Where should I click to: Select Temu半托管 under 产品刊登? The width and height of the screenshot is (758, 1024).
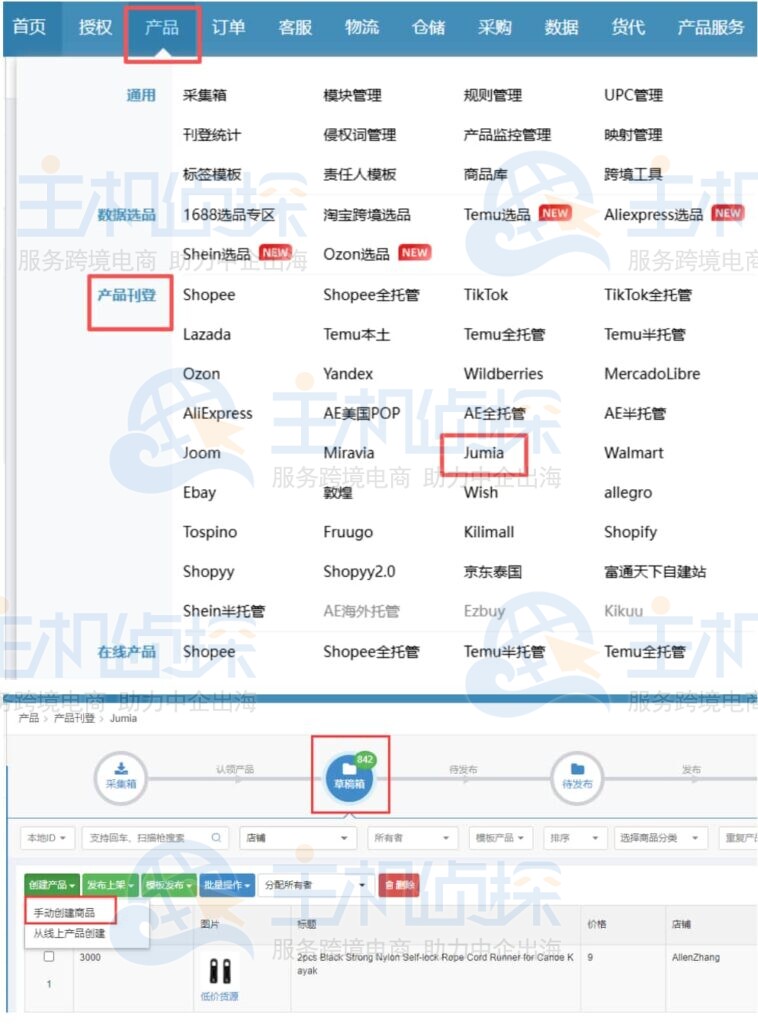coord(644,334)
